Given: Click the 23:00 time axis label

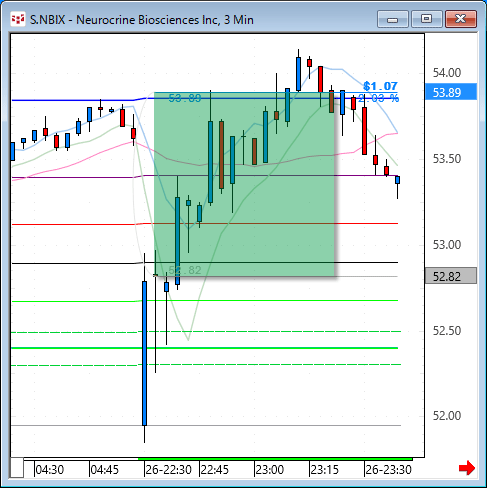Looking at the screenshot, I should [269, 470].
